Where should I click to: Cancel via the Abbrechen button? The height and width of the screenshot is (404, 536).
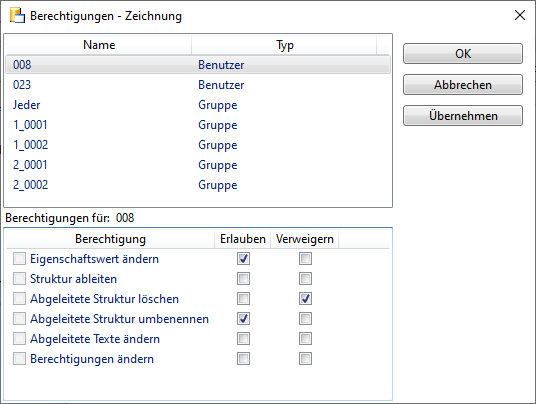463,84
